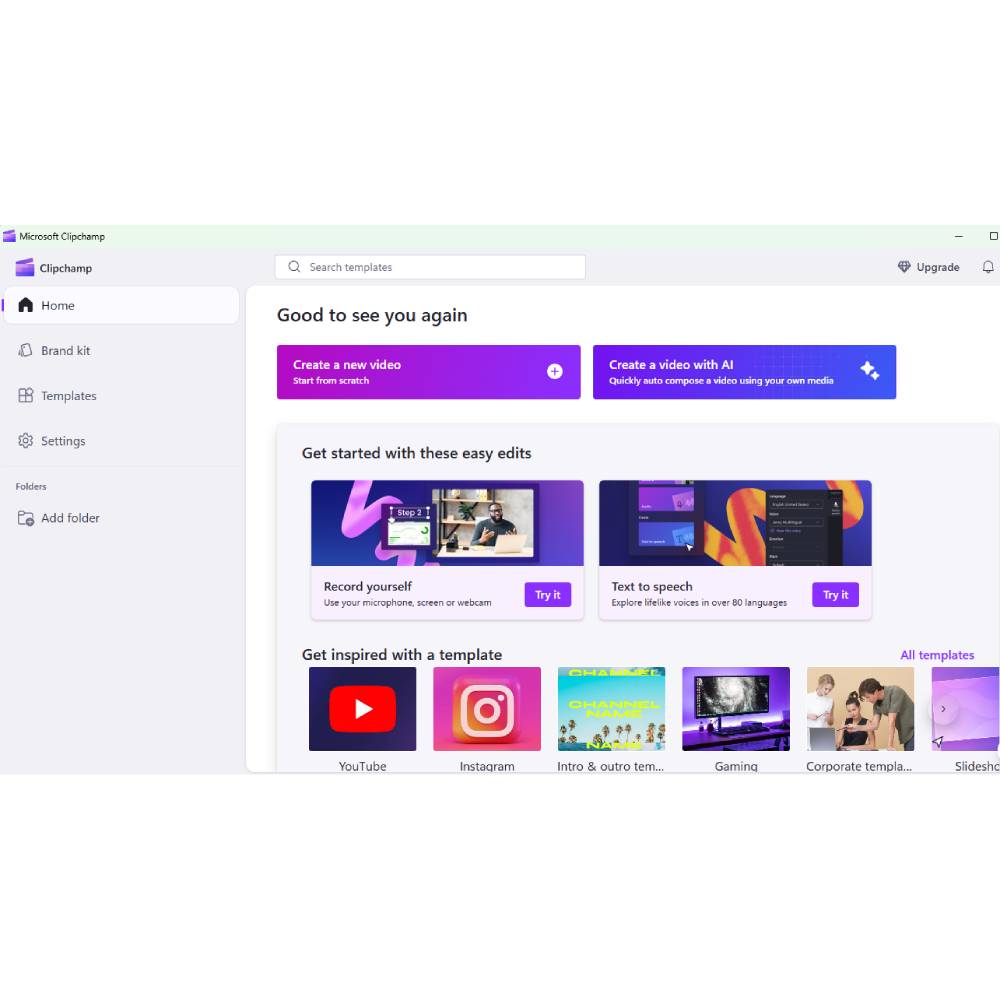Open the YouTube template thumbnail
1000x1000 pixels.
[362, 708]
